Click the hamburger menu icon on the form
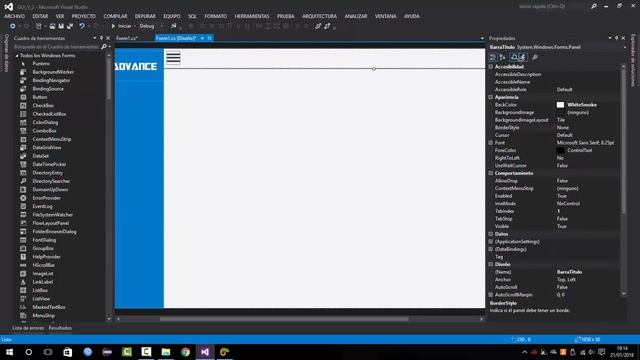The image size is (640, 360). click(173, 58)
